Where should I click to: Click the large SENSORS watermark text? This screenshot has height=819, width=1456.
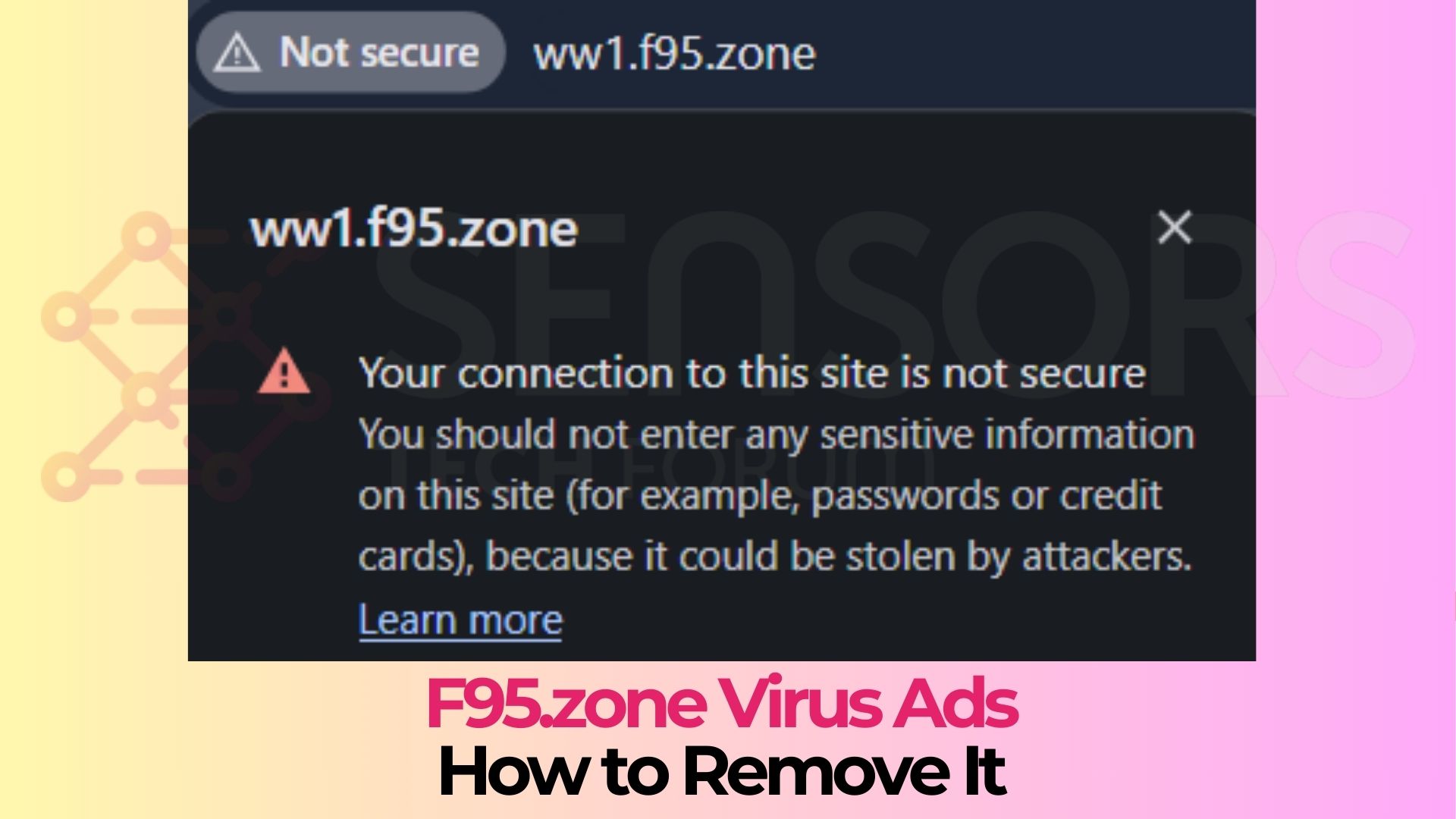click(x=895, y=303)
